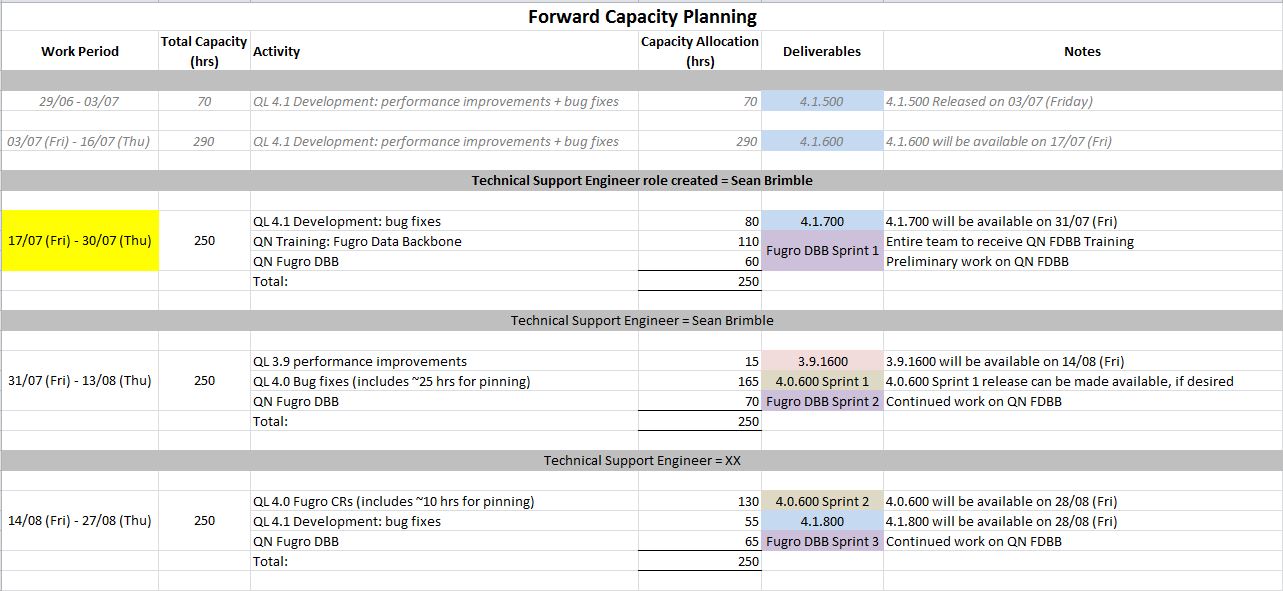The image size is (1283, 591).
Task: Click the QN Training: Fugro Data Backbone cell
Action: (358, 241)
